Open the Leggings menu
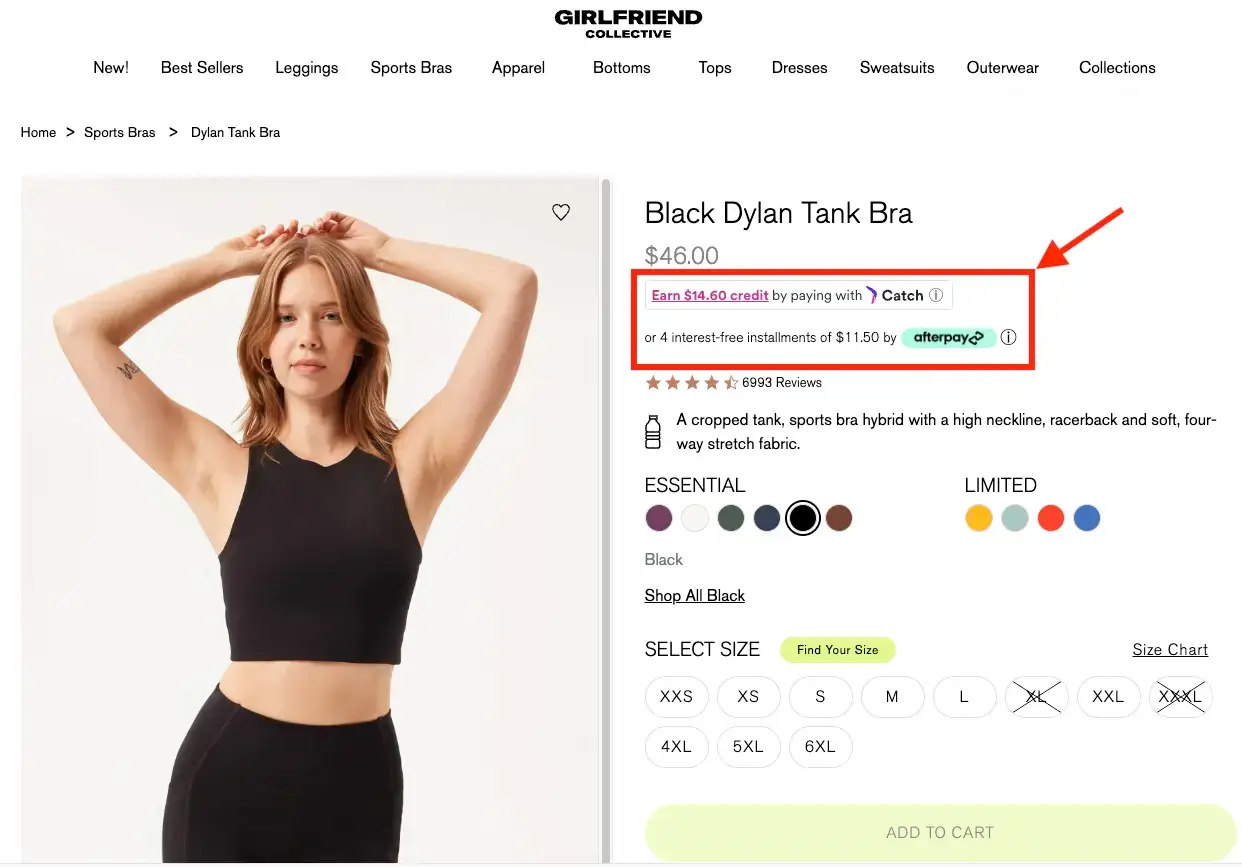 pos(306,67)
